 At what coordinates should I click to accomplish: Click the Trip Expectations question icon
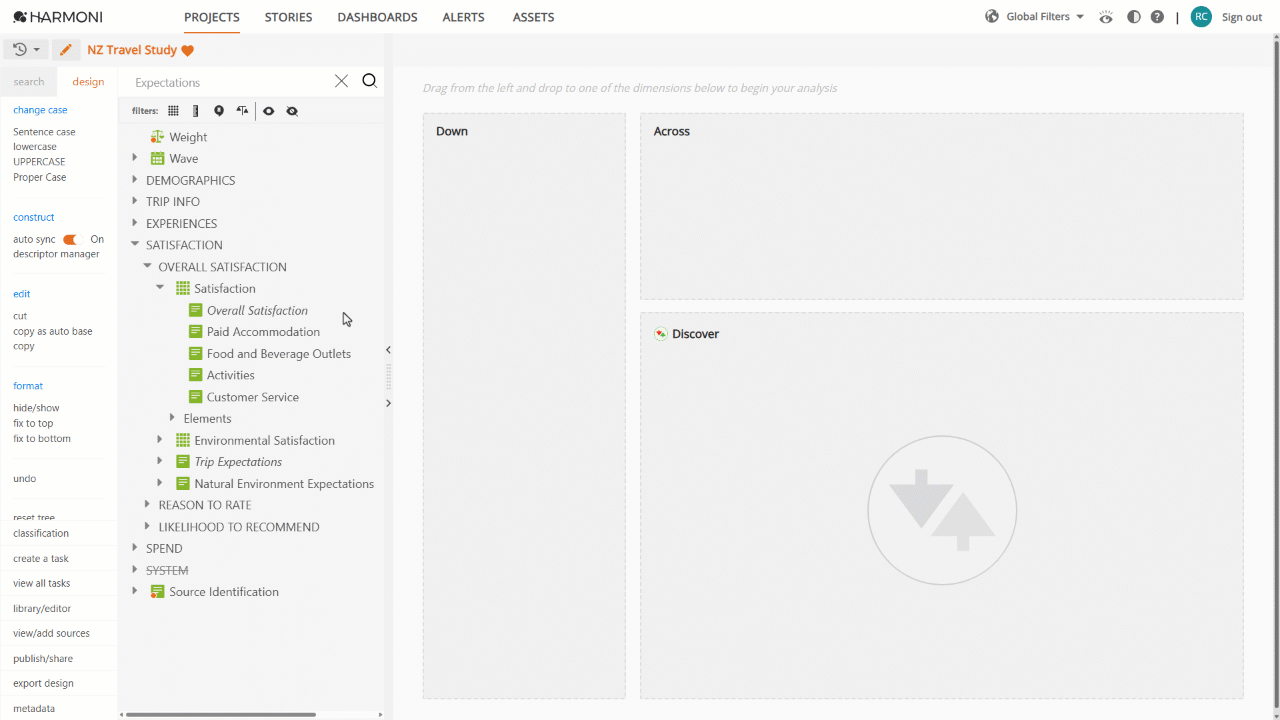(183, 462)
